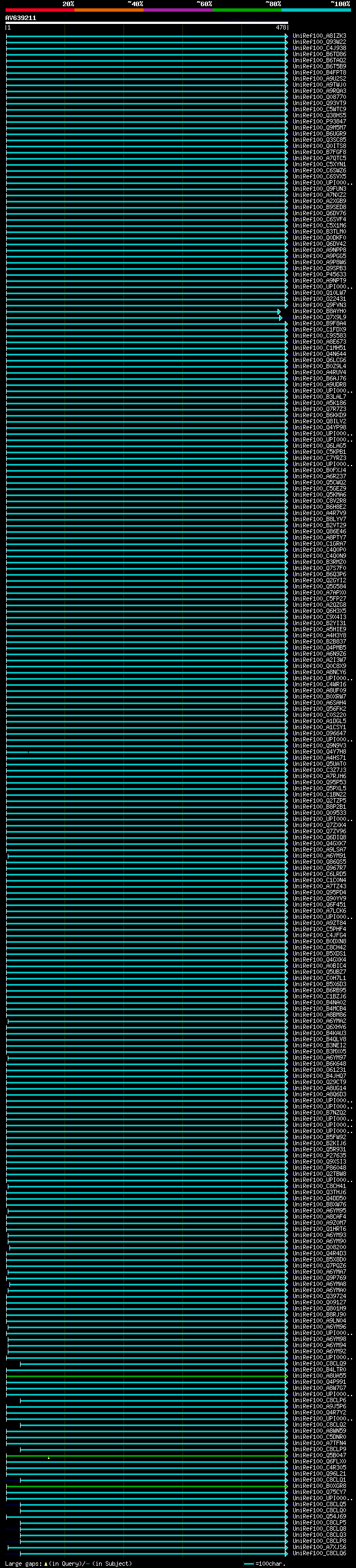Select hit UniRef100_A9U2S2
Screen dimensions: 356x1568
(x=319, y=78)
